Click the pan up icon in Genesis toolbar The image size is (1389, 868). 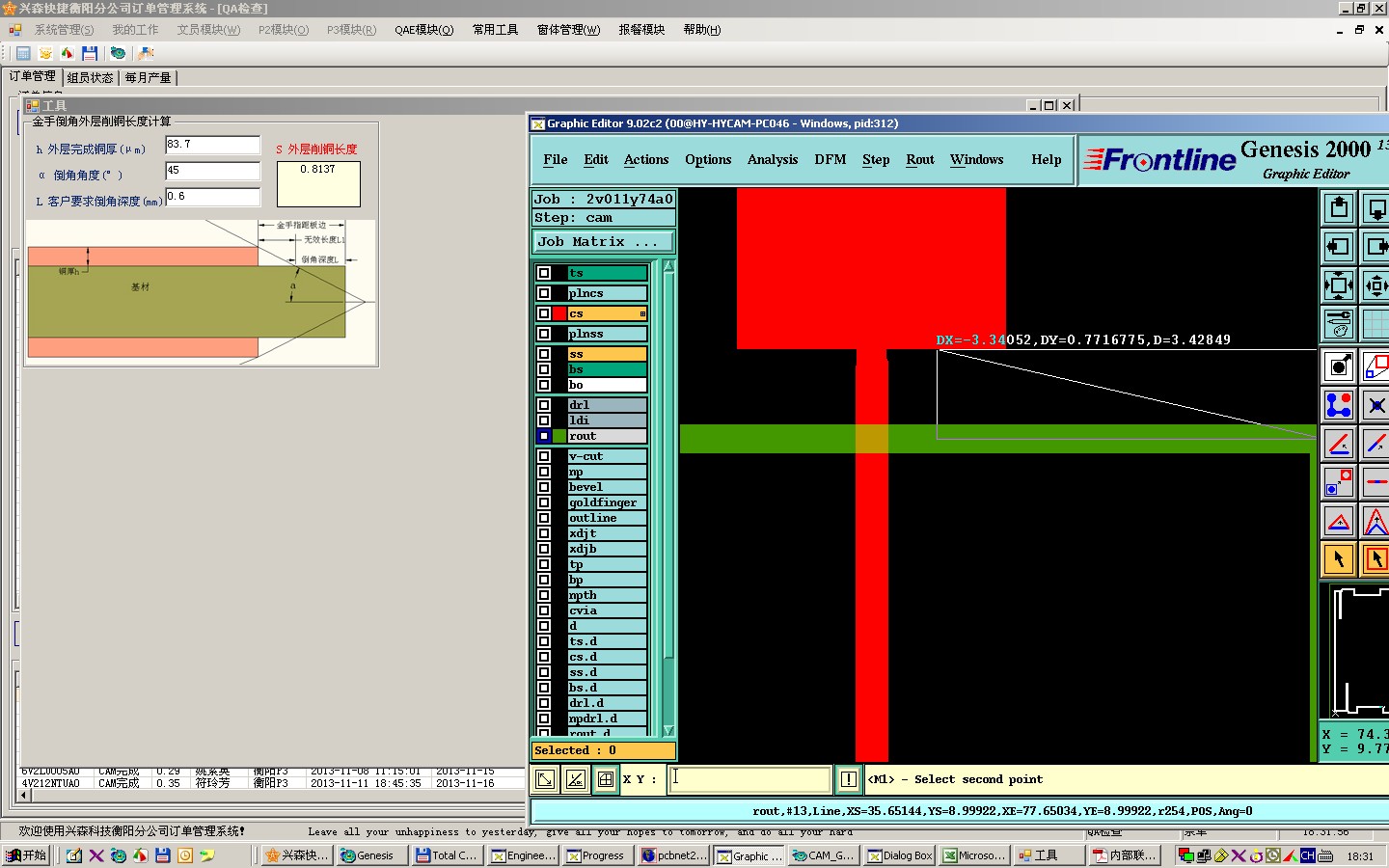tap(1338, 208)
